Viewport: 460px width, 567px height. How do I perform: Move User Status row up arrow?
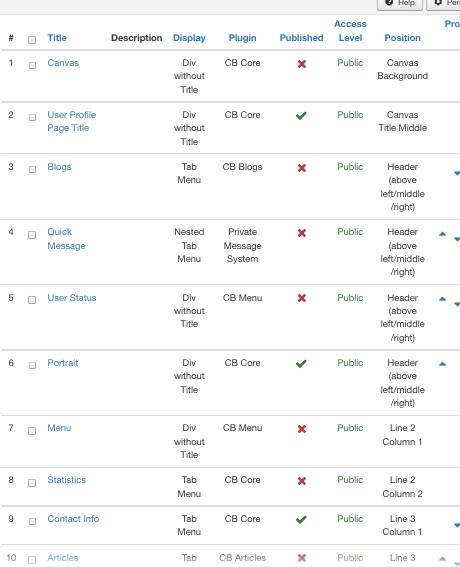point(442,299)
